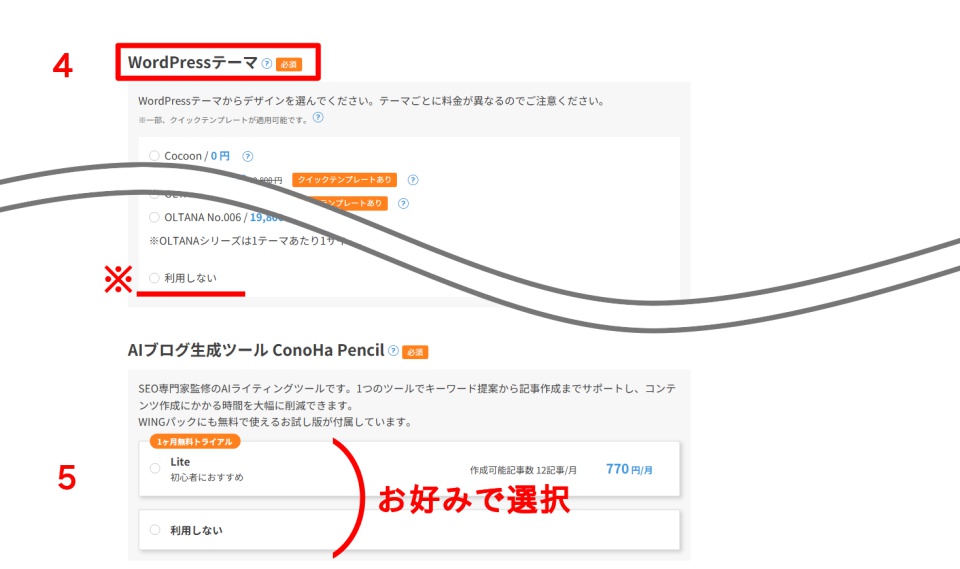Click the AIブログ生成ツール ConoHa Pencil heading
Viewport: 960px width, 569px height.
256,351
